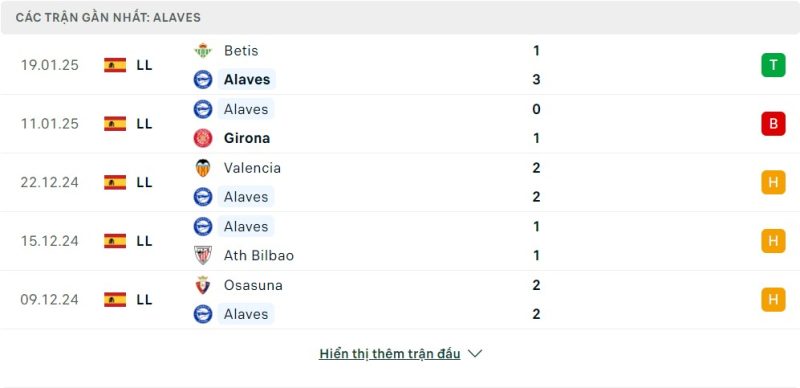Click the Valencia bat crest icon
This screenshot has width=800, height=388.
pos(203,168)
